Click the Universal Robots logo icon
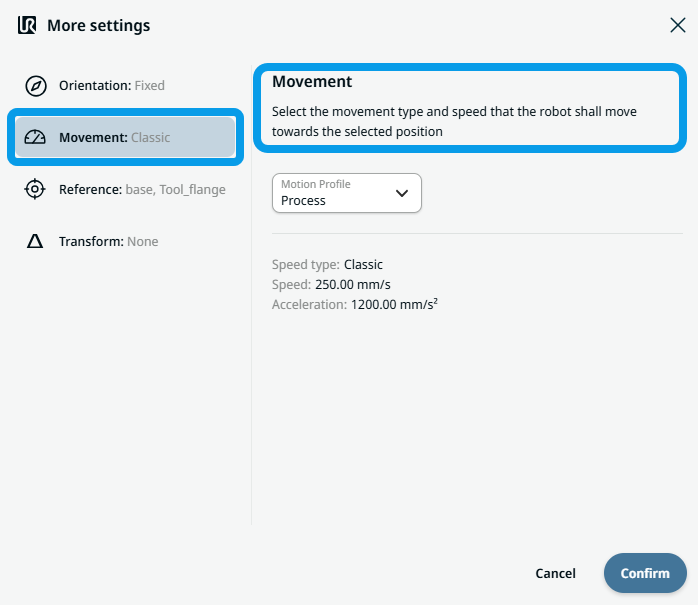698x605 pixels. 28,25
